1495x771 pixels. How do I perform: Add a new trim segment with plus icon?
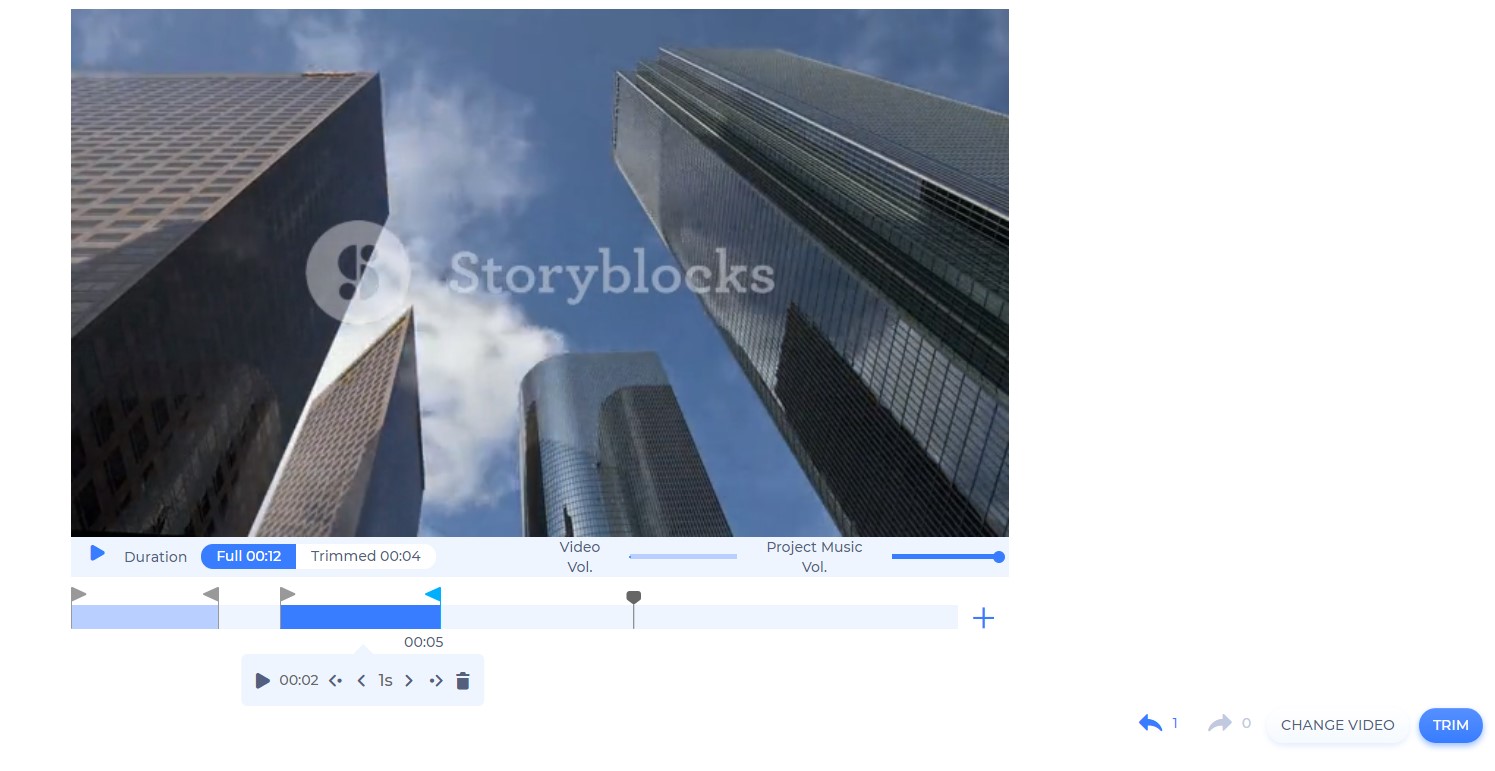coord(984,618)
